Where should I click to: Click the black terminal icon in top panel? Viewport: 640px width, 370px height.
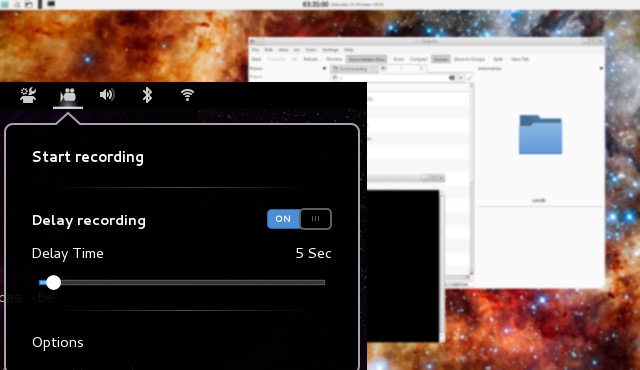tap(51, 4)
